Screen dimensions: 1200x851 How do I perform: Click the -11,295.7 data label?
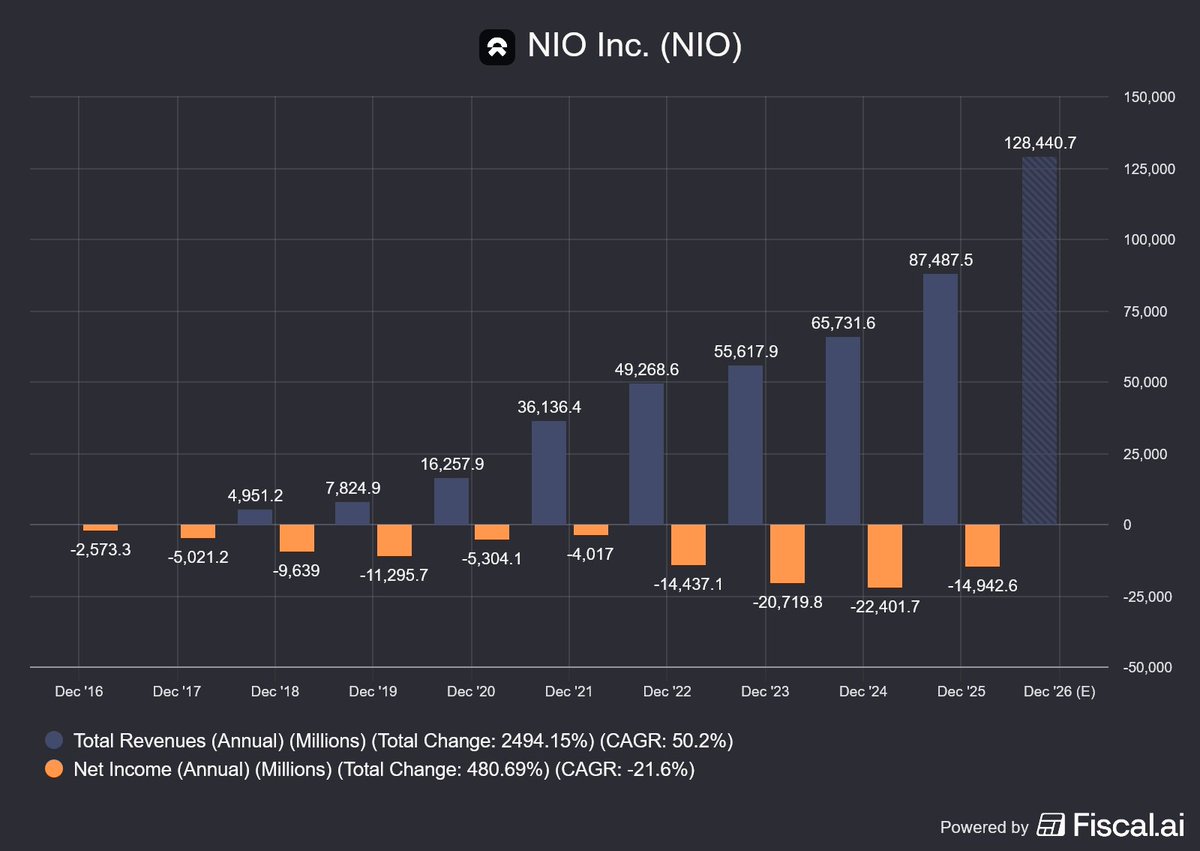(x=394, y=574)
